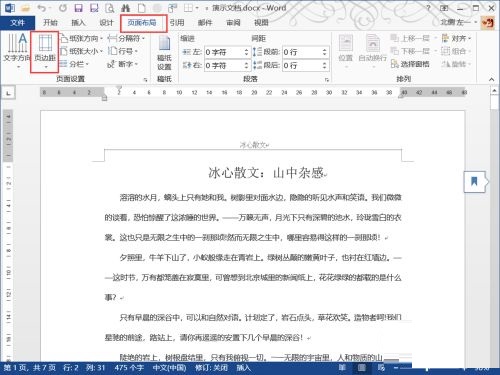Click the table grid icon in quick access toolbar
This screenshot has height=375, width=500.
(188, 8)
